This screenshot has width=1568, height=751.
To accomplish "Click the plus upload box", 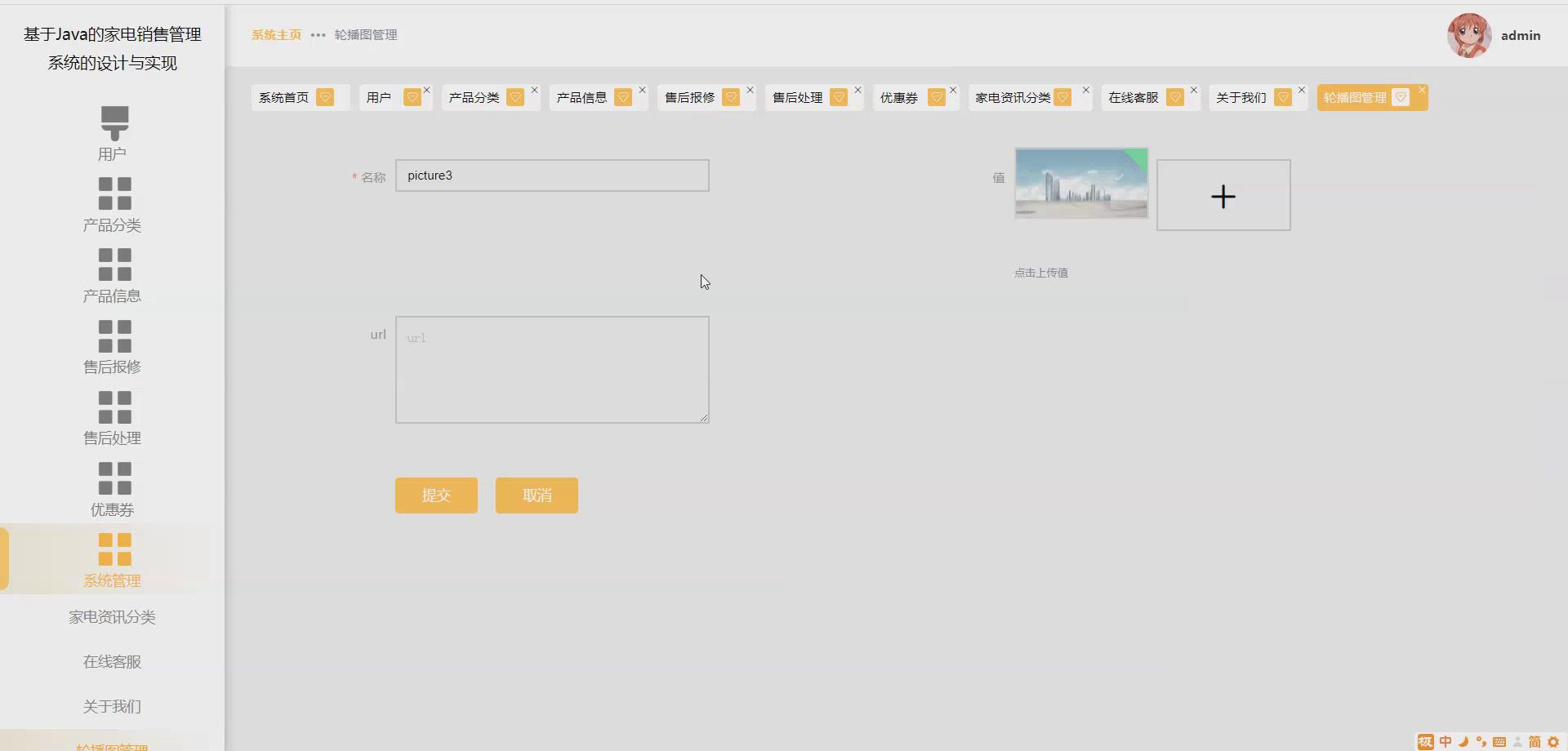I will [1223, 196].
